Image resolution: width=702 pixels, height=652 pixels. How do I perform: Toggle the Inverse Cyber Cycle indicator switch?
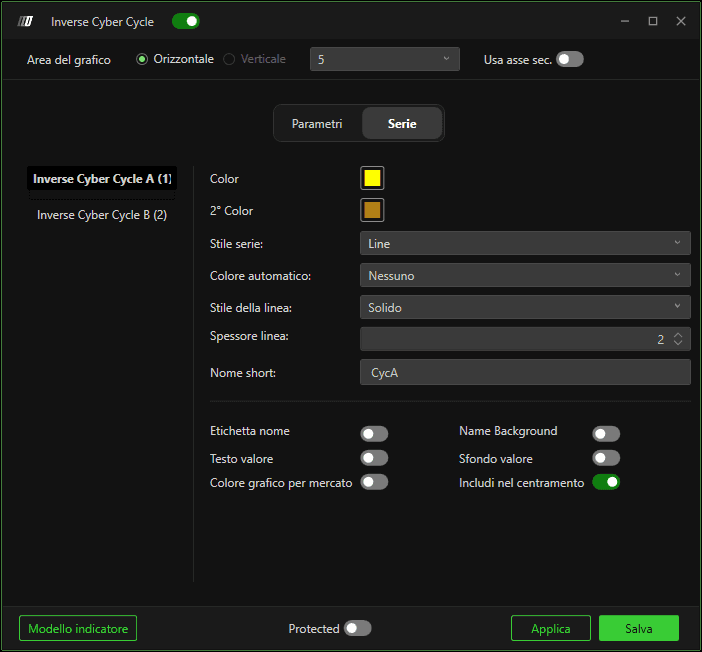tap(186, 21)
